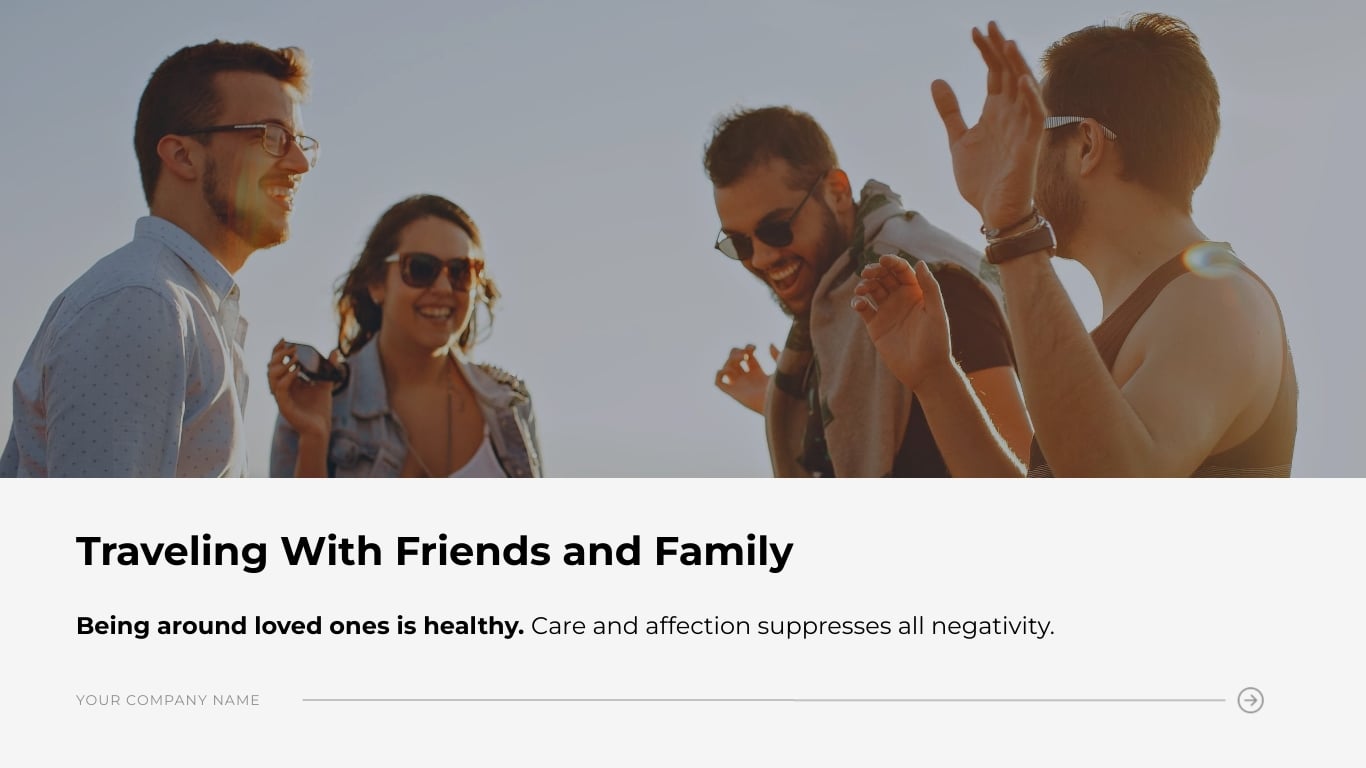Viewport: 1366px width, 768px height.
Task: Click the word 'Family' in the title
Action: tap(723, 551)
